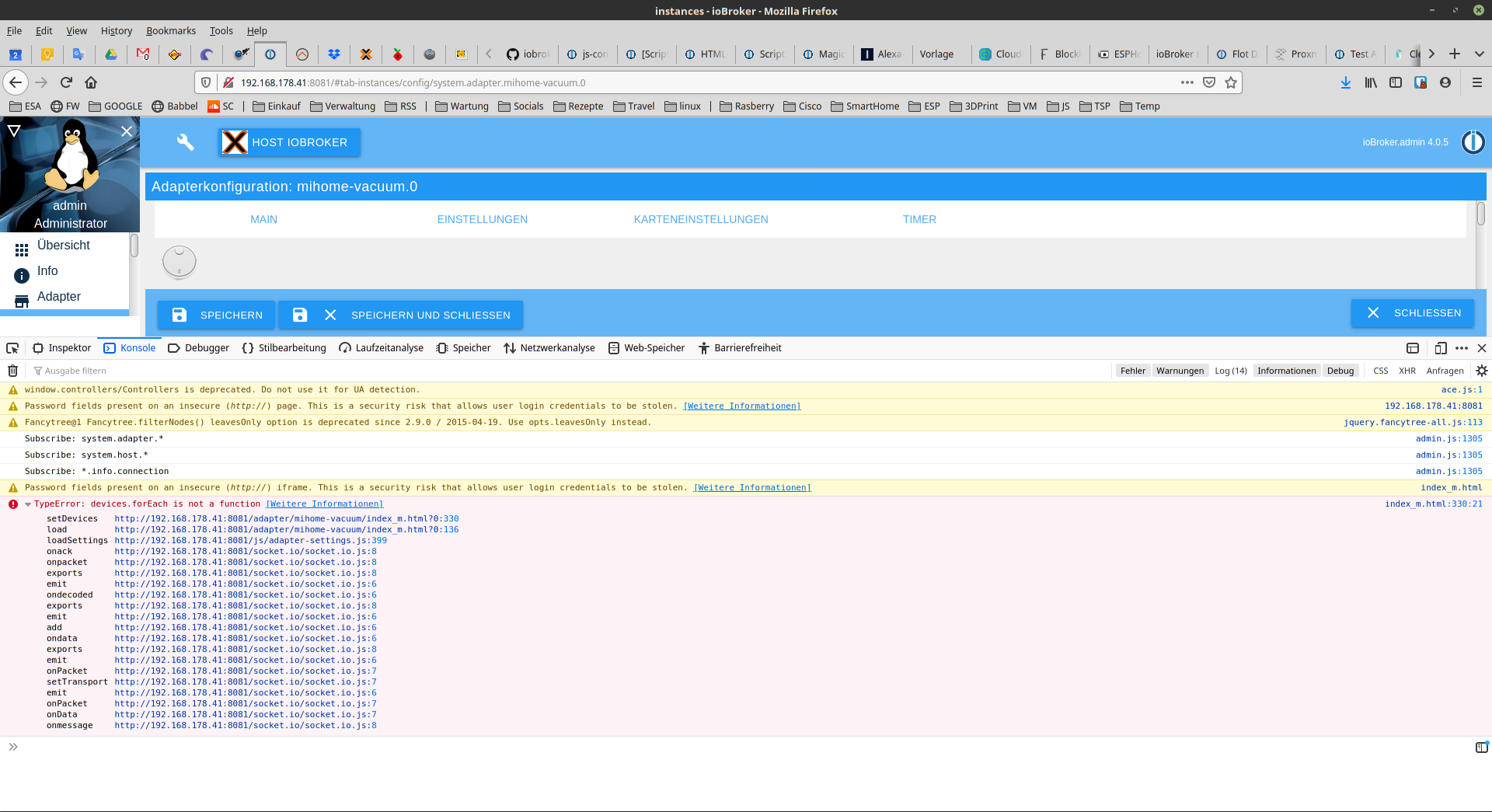Switch to the TIMER tab
The height and width of the screenshot is (812, 1492).
[919, 219]
